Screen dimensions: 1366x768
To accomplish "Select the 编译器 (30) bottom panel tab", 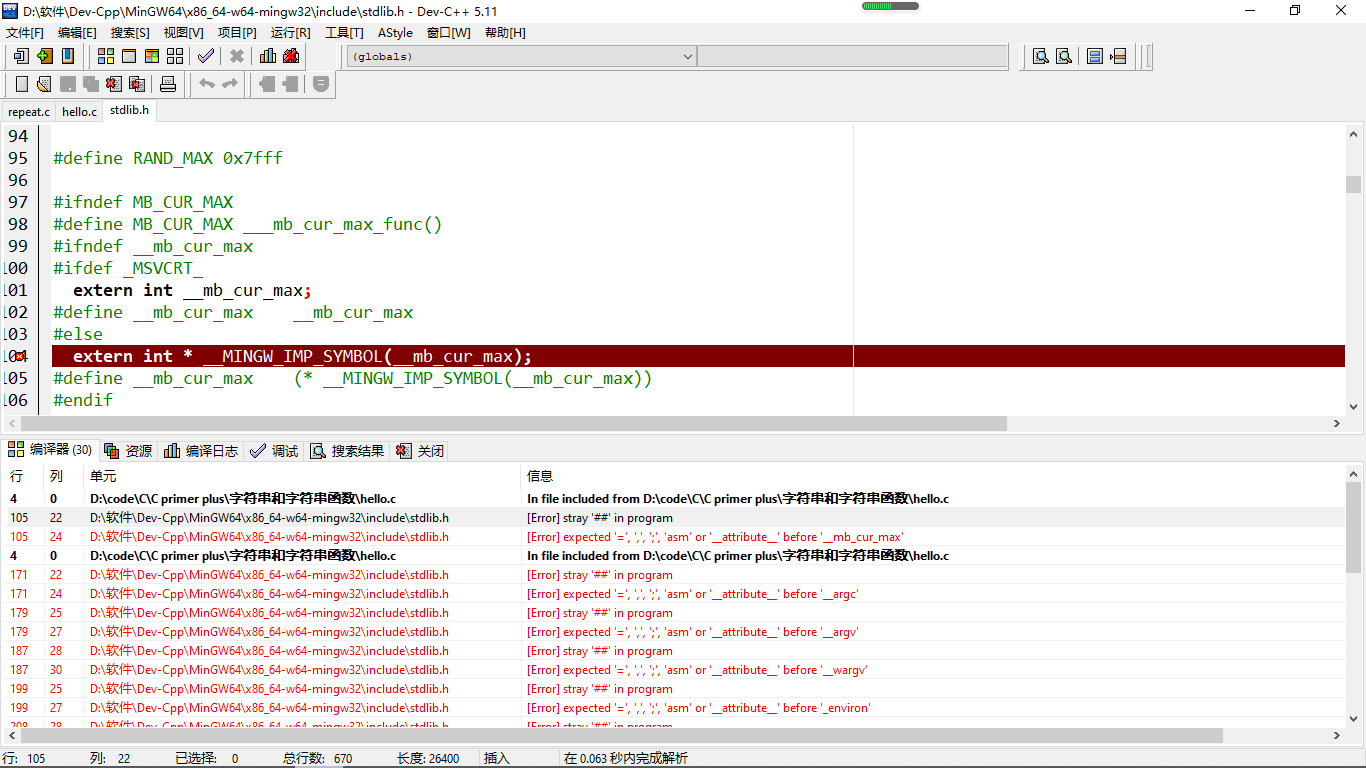I will [x=50, y=450].
